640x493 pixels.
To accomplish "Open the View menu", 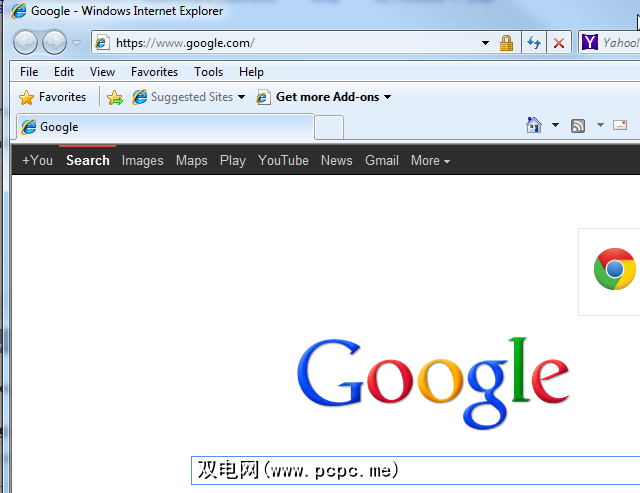I will (x=102, y=72).
